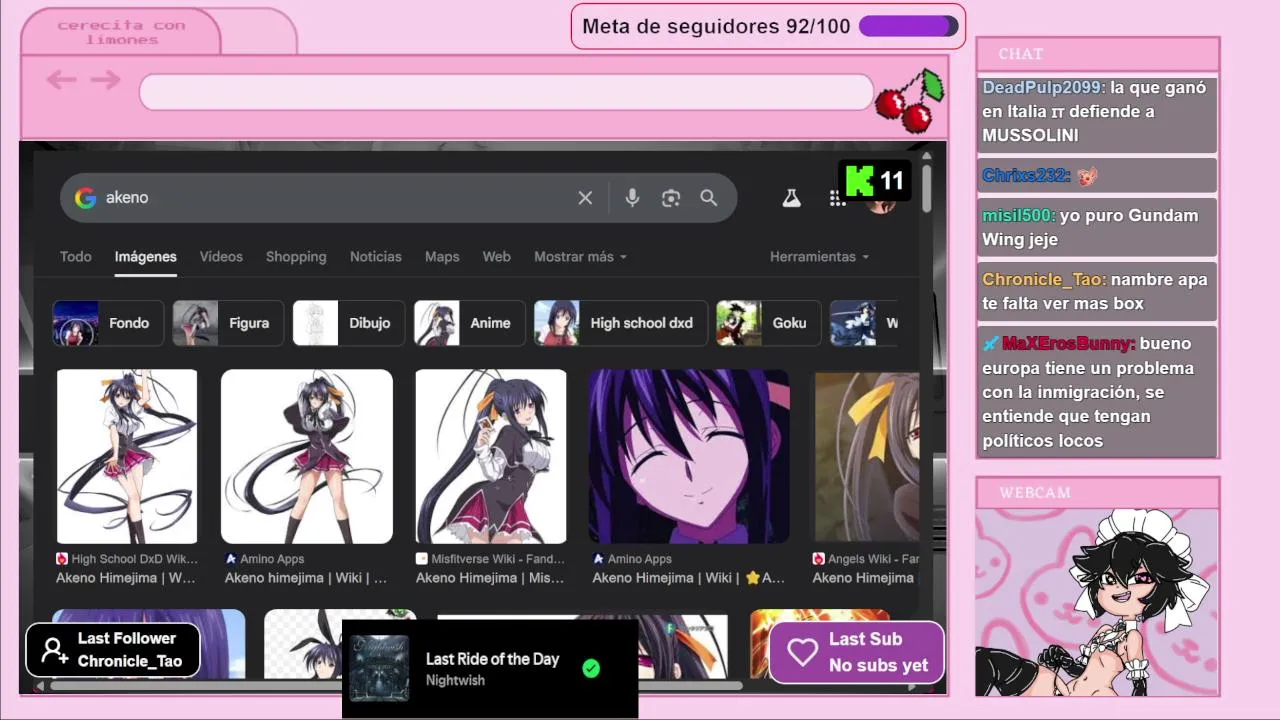The height and width of the screenshot is (720, 1280).
Task: Click the browser vertical scrollbar
Action: [x=927, y=187]
